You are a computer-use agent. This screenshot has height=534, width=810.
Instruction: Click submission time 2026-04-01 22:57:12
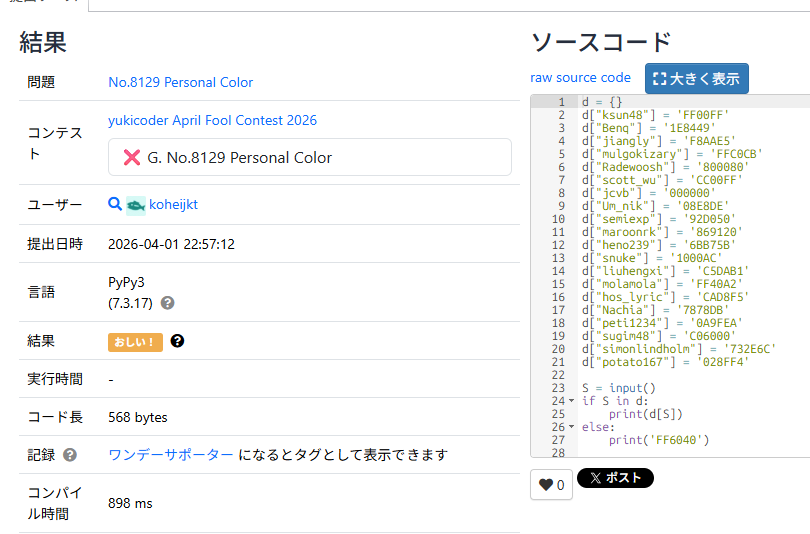pos(171,244)
